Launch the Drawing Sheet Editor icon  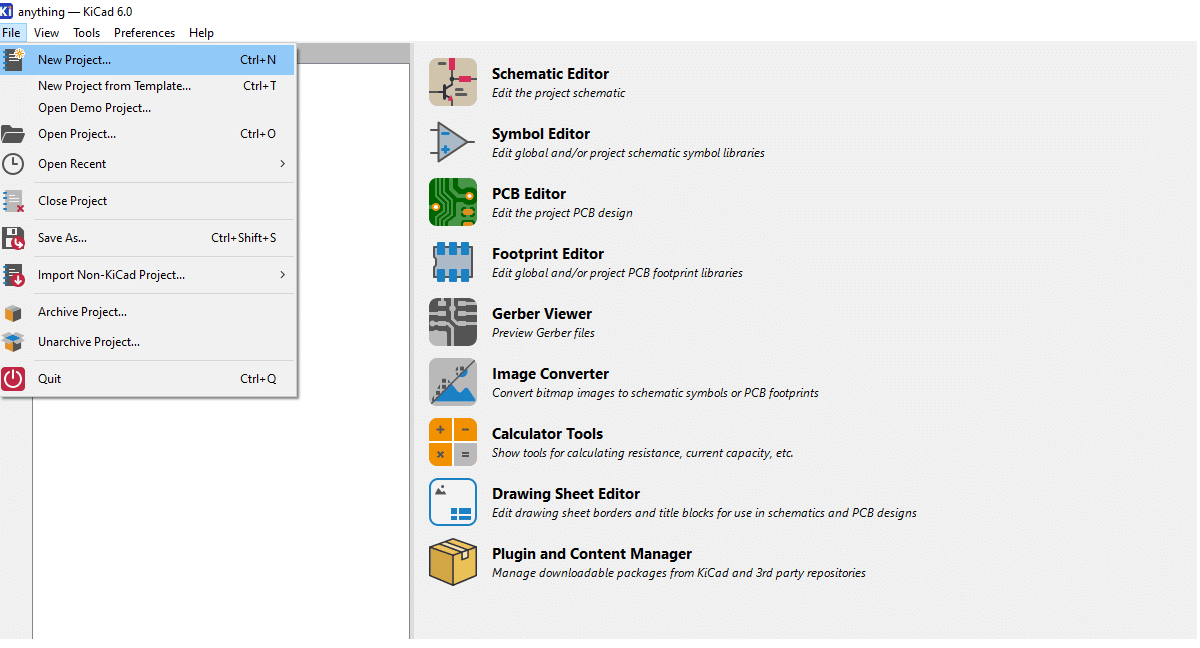click(x=453, y=502)
